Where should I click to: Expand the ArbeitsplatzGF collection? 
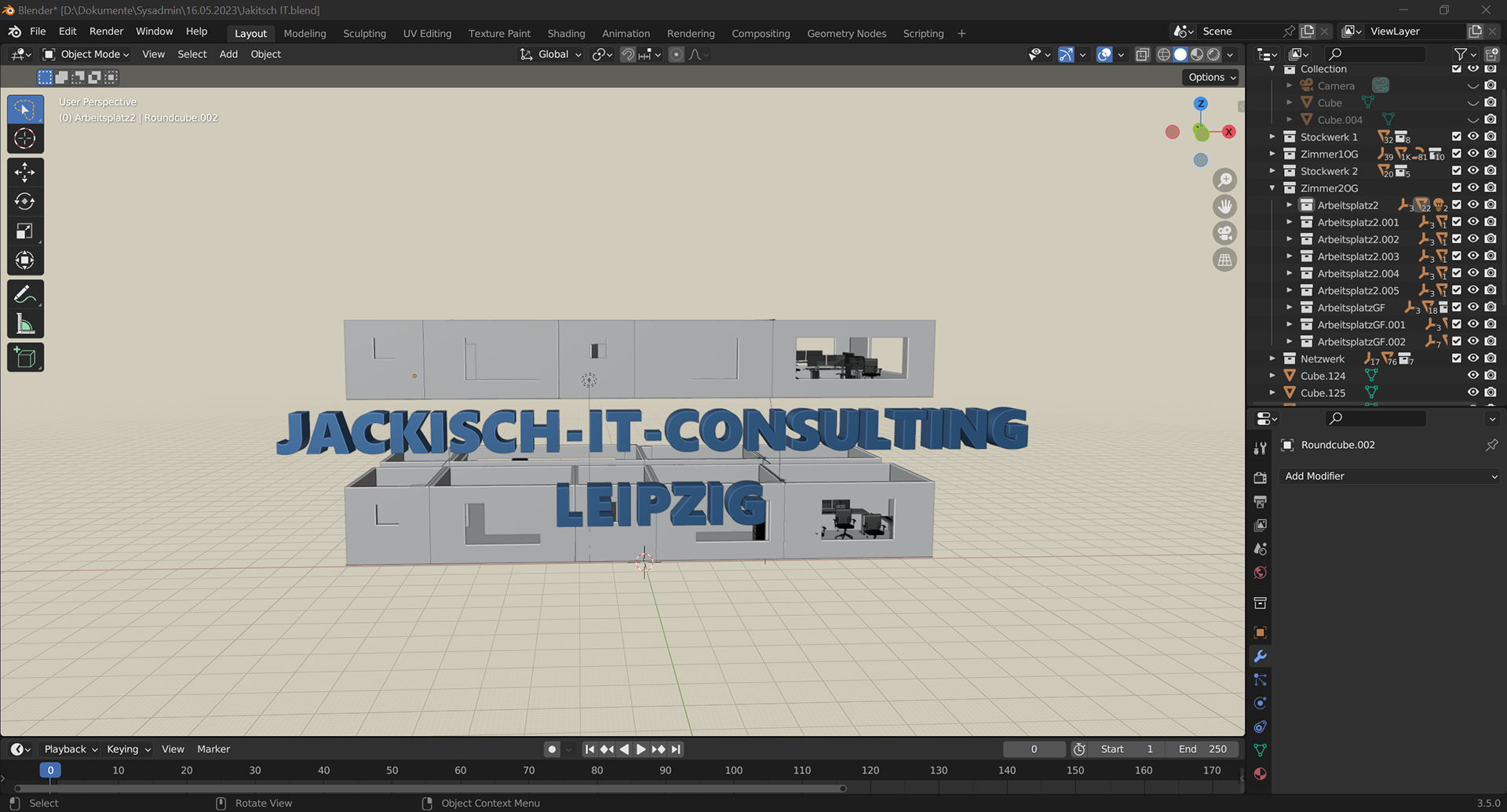pyautogui.click(x=1290, y=308)
